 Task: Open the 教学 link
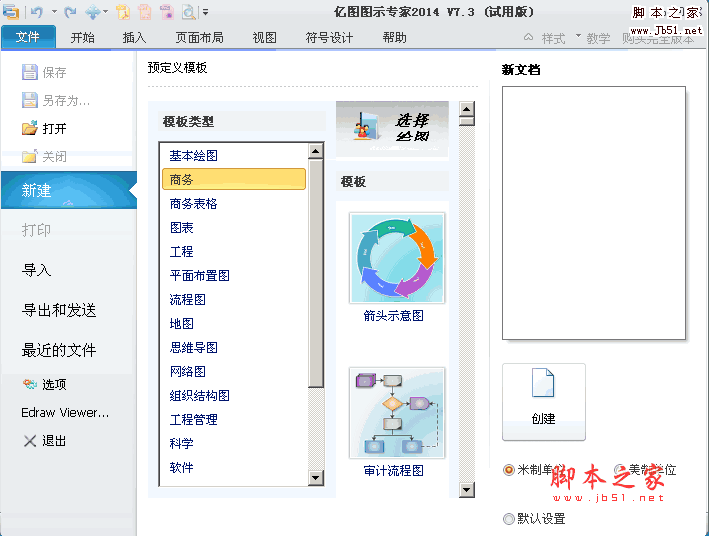pyautogui.click(x=598, y=38)
